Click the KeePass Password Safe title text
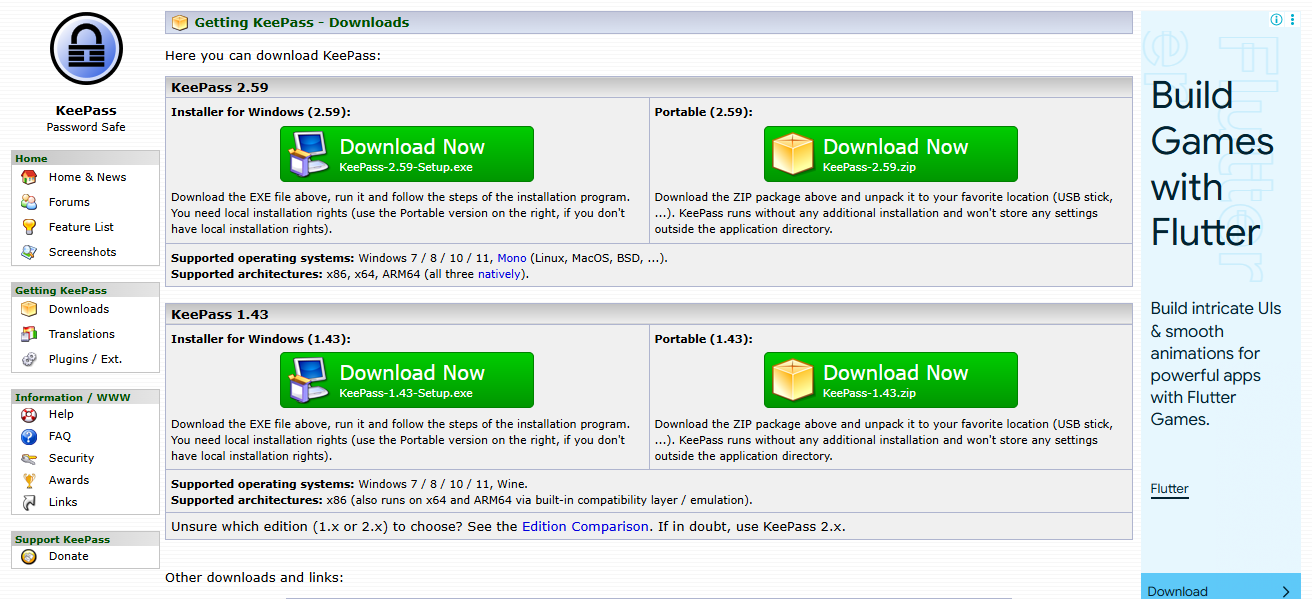Screen dimensions: 1312x599 86,118
